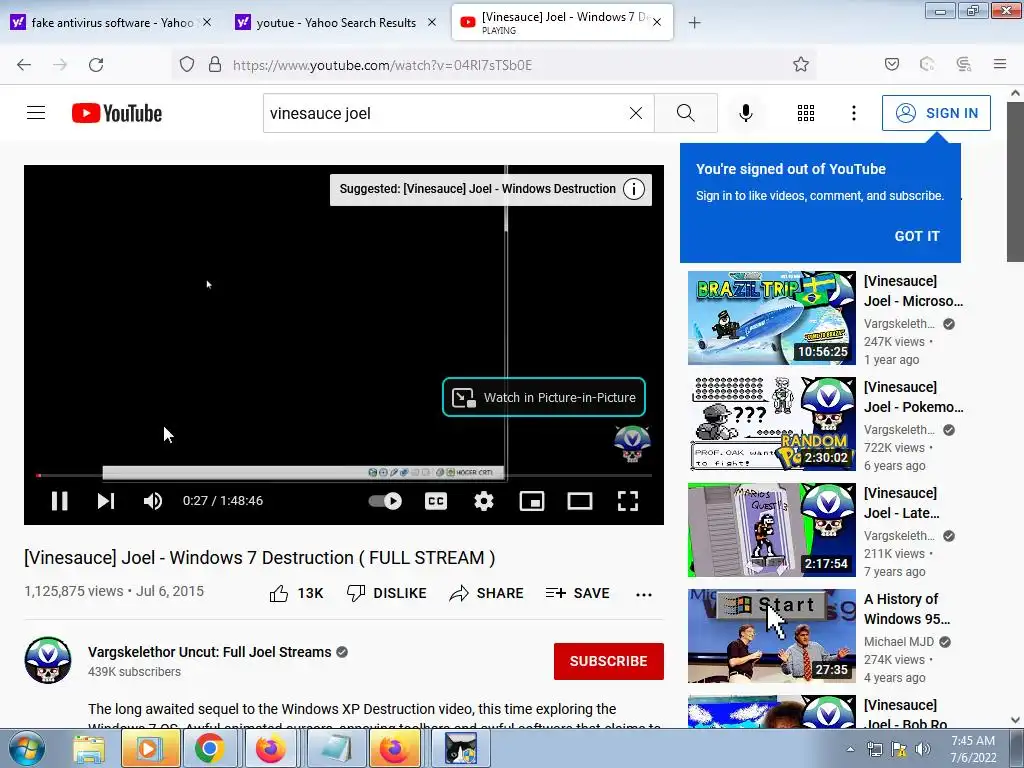1024x768 pixels.
Task: Close the youtue Yahoo Search Results tab
Action: (432, 22)
